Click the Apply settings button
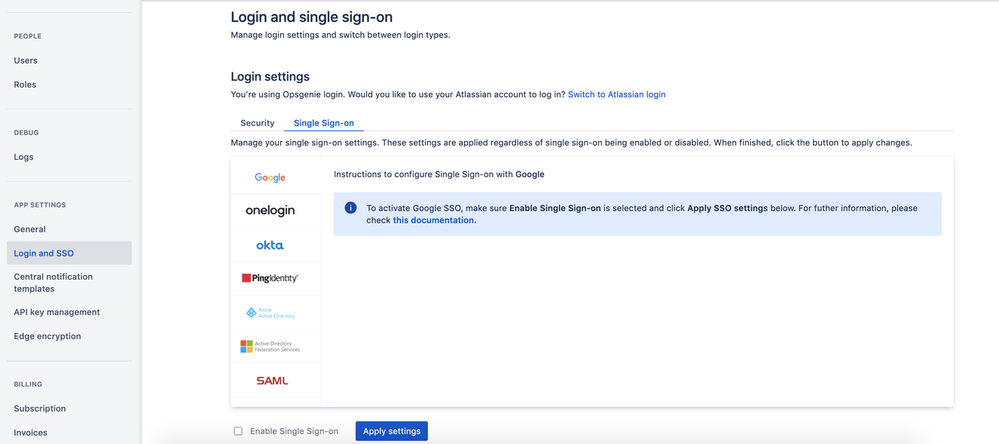999x444 pixels. pos(392,431)
